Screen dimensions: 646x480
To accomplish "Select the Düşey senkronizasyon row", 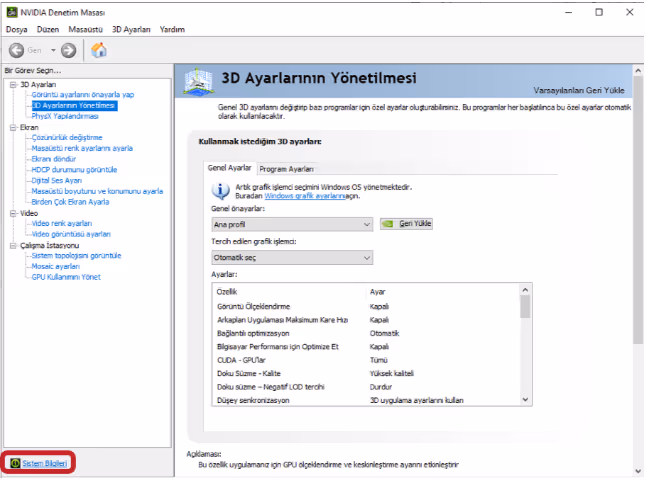I will [367, 400].
